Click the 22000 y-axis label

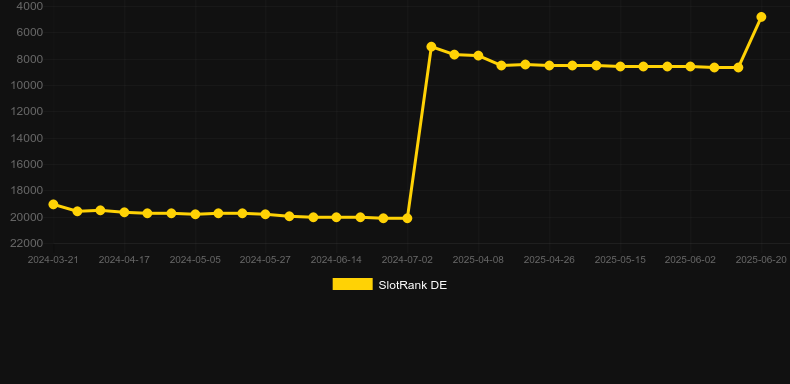tap(27, 243)
